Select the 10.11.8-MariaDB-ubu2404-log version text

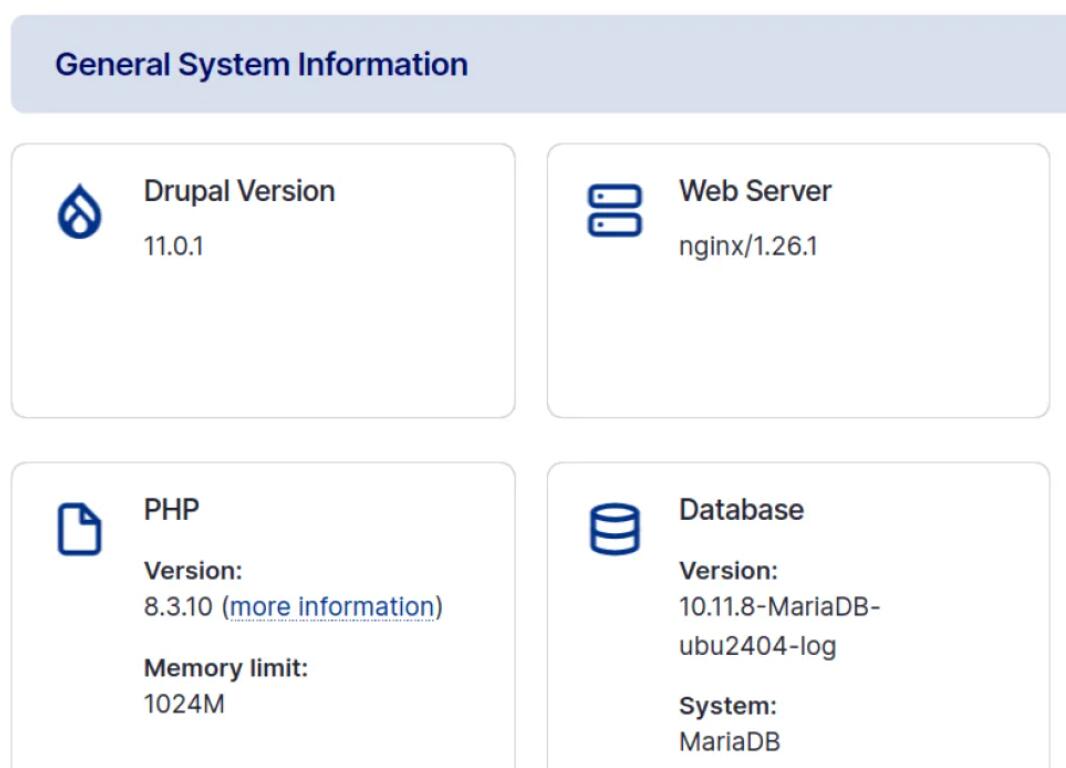click(779, 626)
